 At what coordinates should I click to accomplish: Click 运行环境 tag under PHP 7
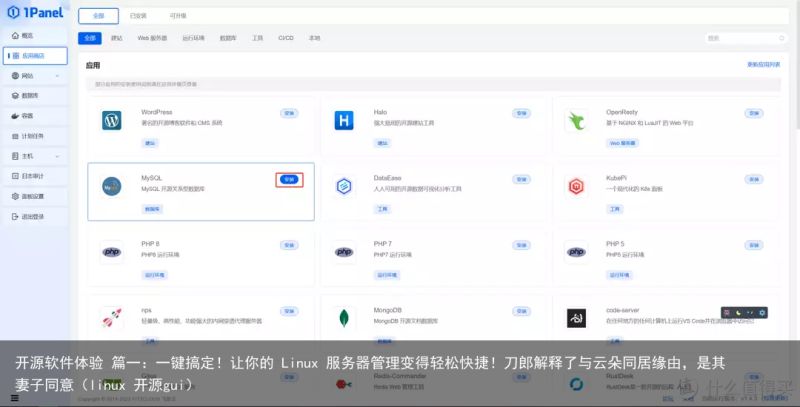[x=387, y=275]
